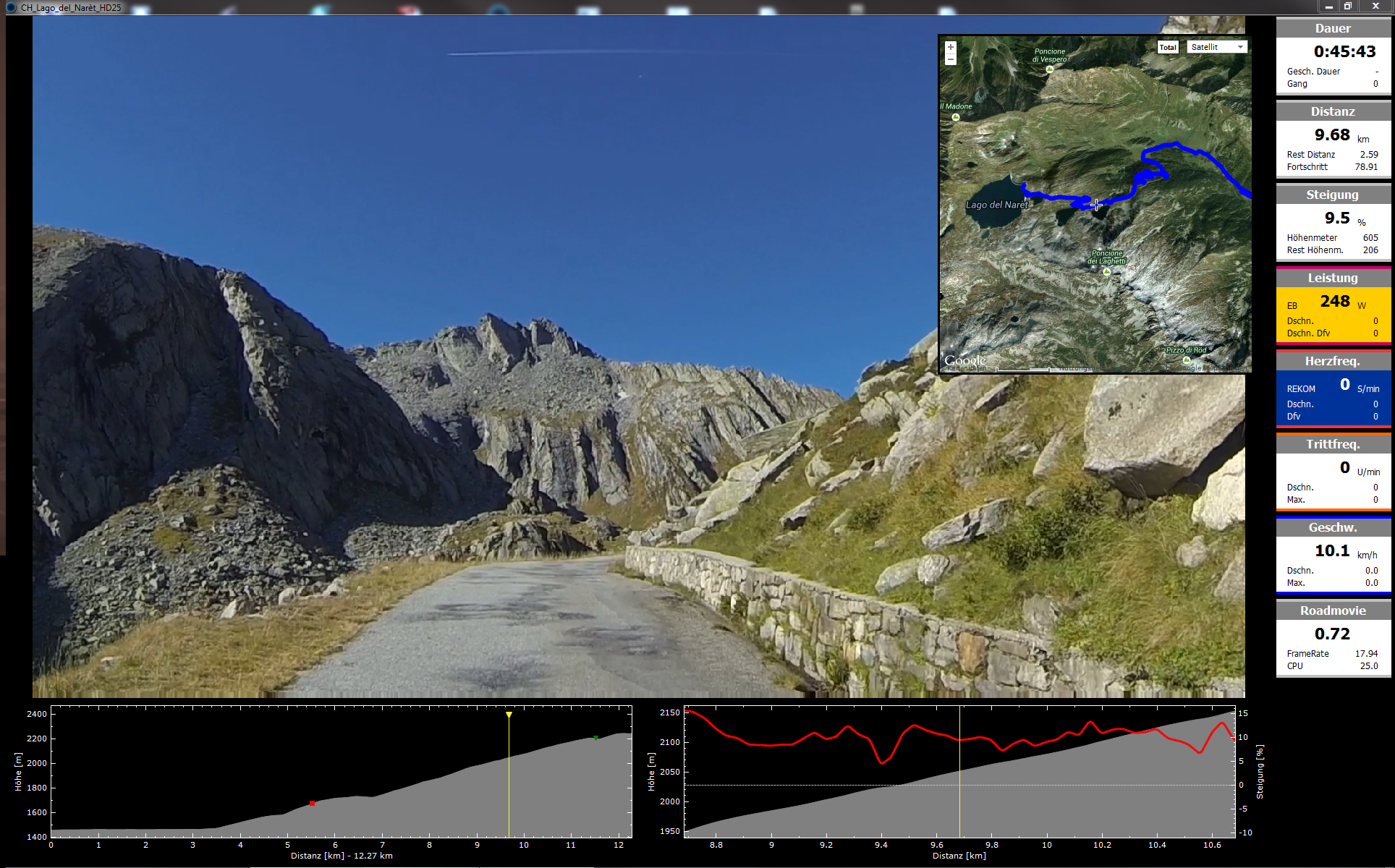This screenshot has height=868, width=1395.
Task: Zoom in on the route map
Action: 950,48
